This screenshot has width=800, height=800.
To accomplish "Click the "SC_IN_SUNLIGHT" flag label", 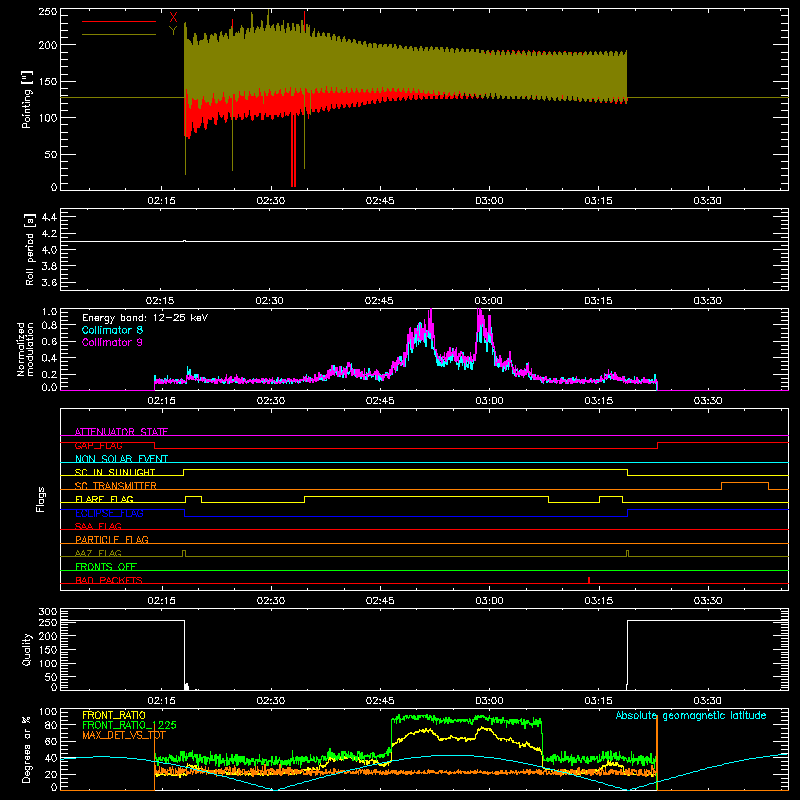I will click(115, 472).
